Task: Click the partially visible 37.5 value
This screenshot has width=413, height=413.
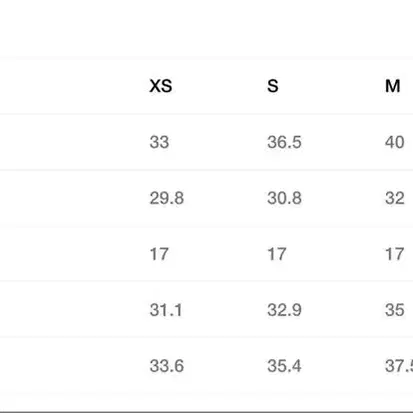Action: point(399,366)
